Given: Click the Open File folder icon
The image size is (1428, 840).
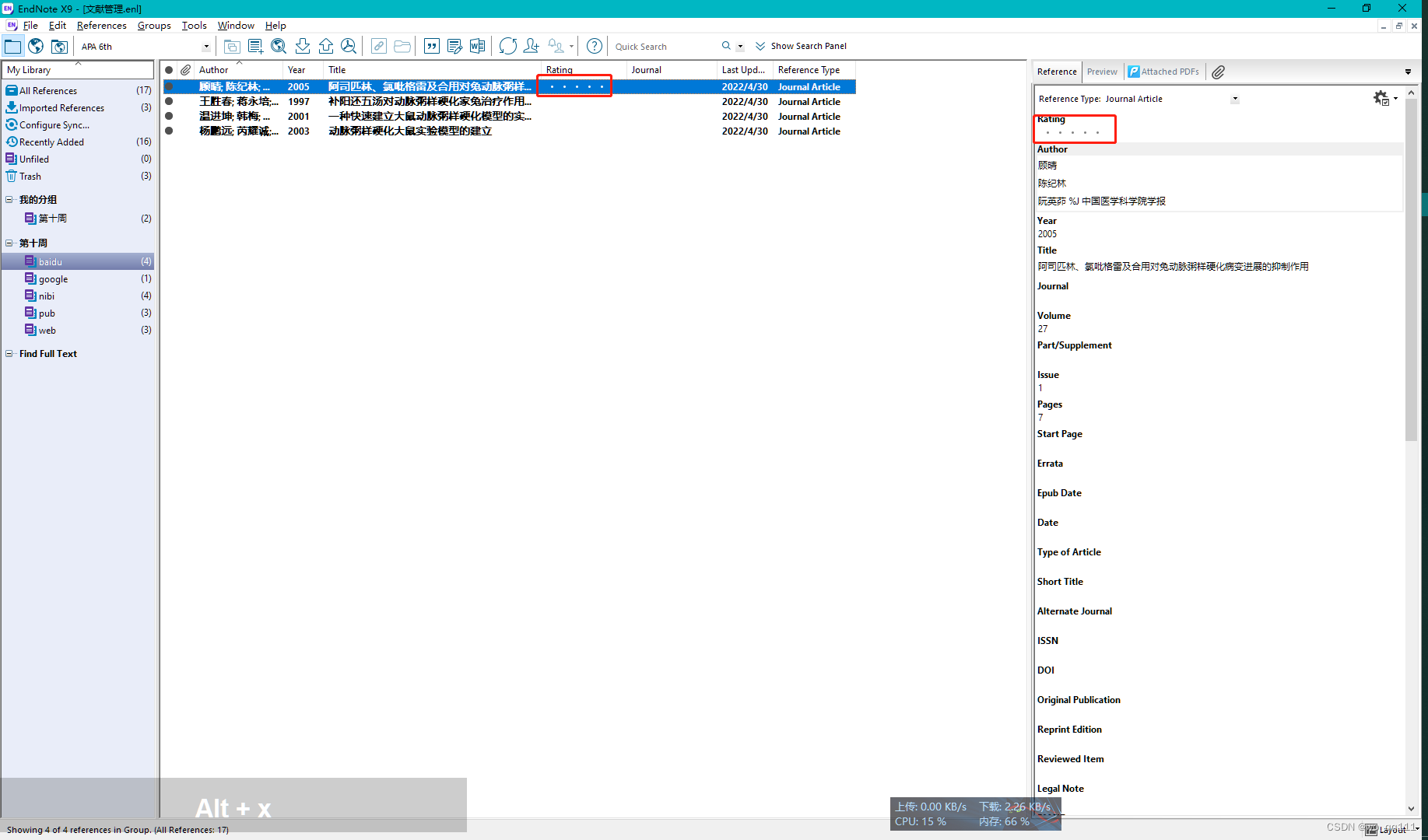Looking at the screenshot, I should point(402,46).
